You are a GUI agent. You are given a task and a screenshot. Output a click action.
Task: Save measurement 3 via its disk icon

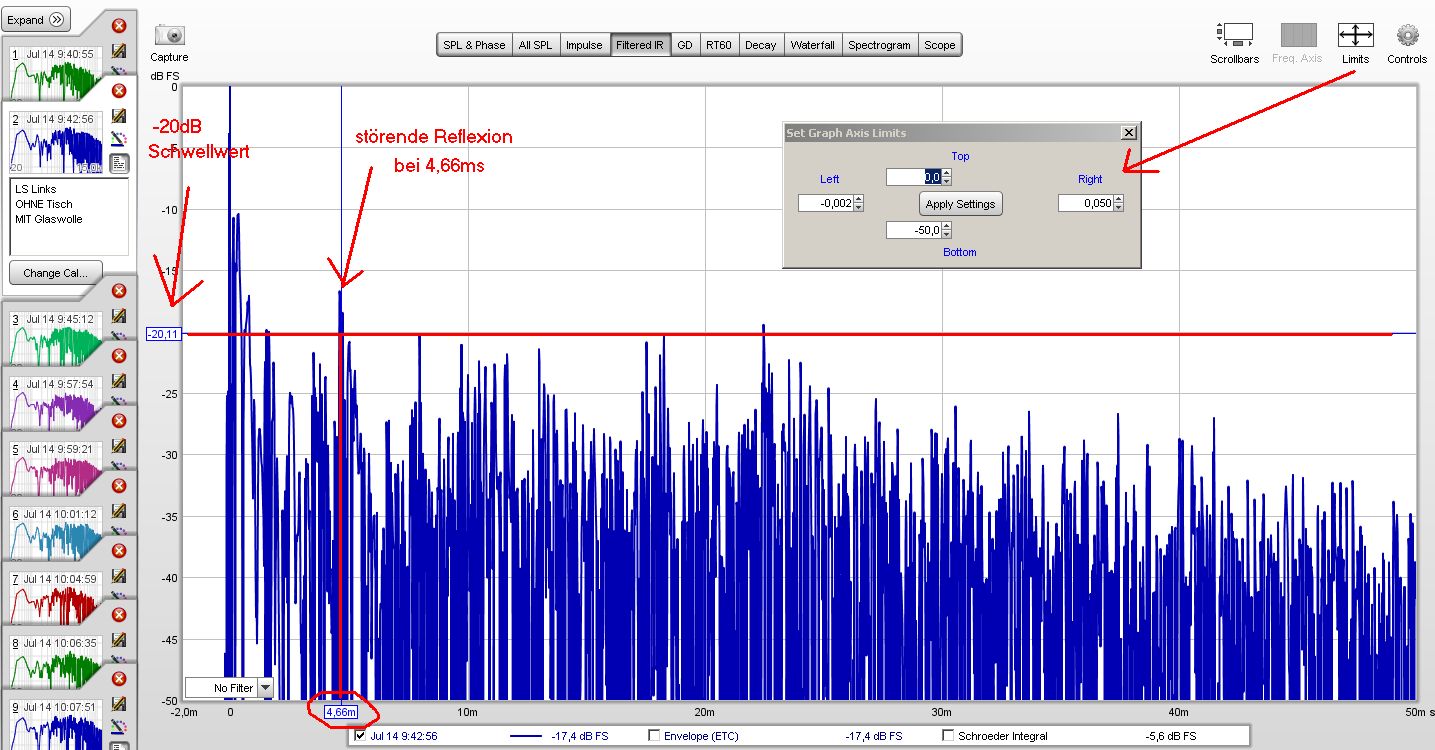point(119,316)
